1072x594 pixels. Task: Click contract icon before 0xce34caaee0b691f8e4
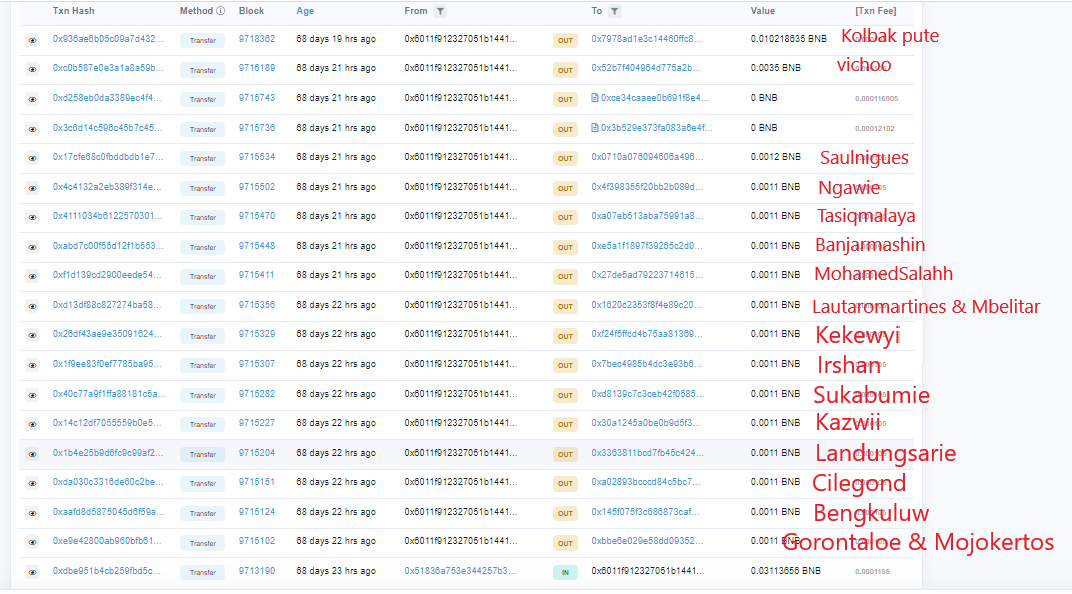pos(595,98)
